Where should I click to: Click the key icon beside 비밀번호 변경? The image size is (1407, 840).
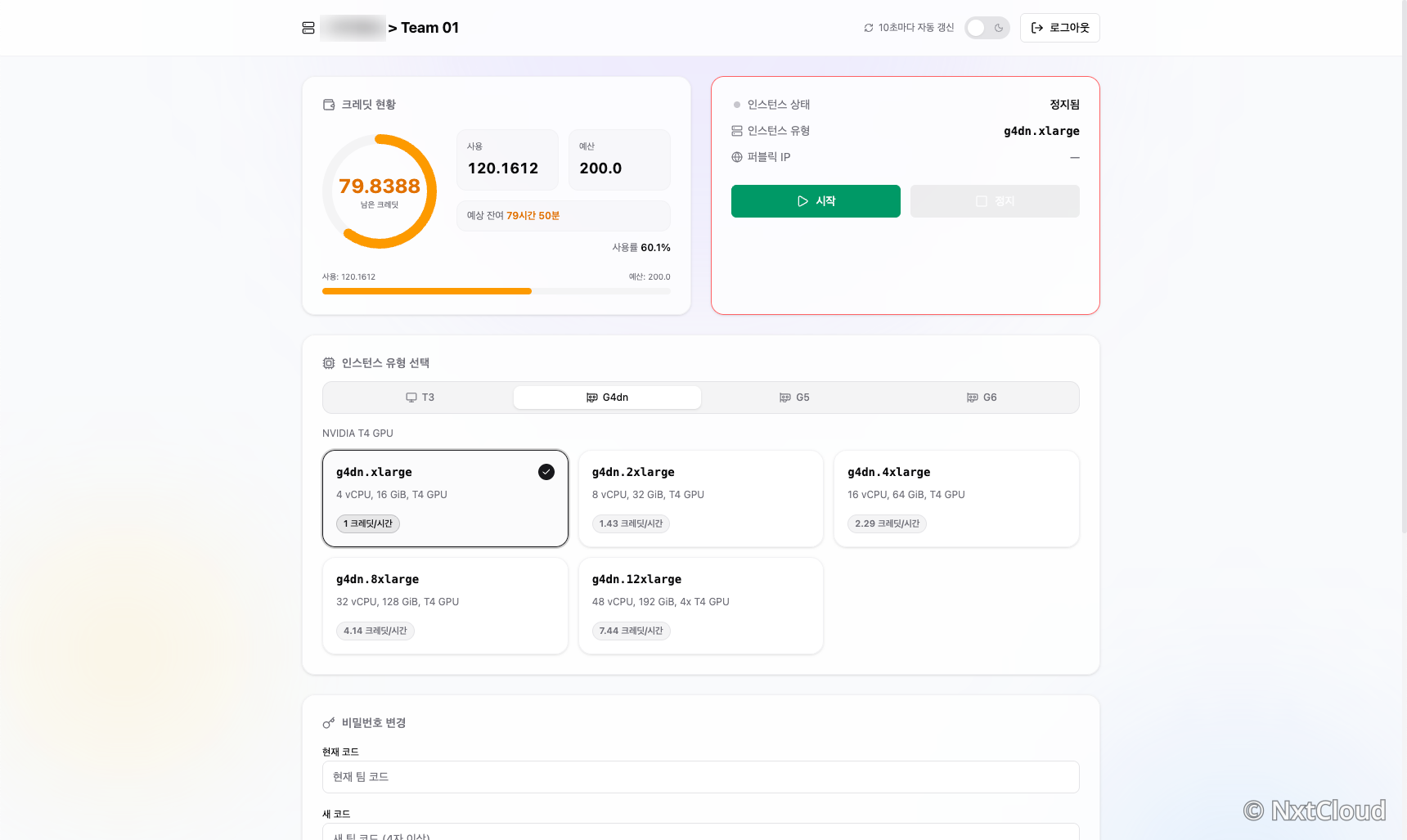pyautogui.click(x=329, y=723)
